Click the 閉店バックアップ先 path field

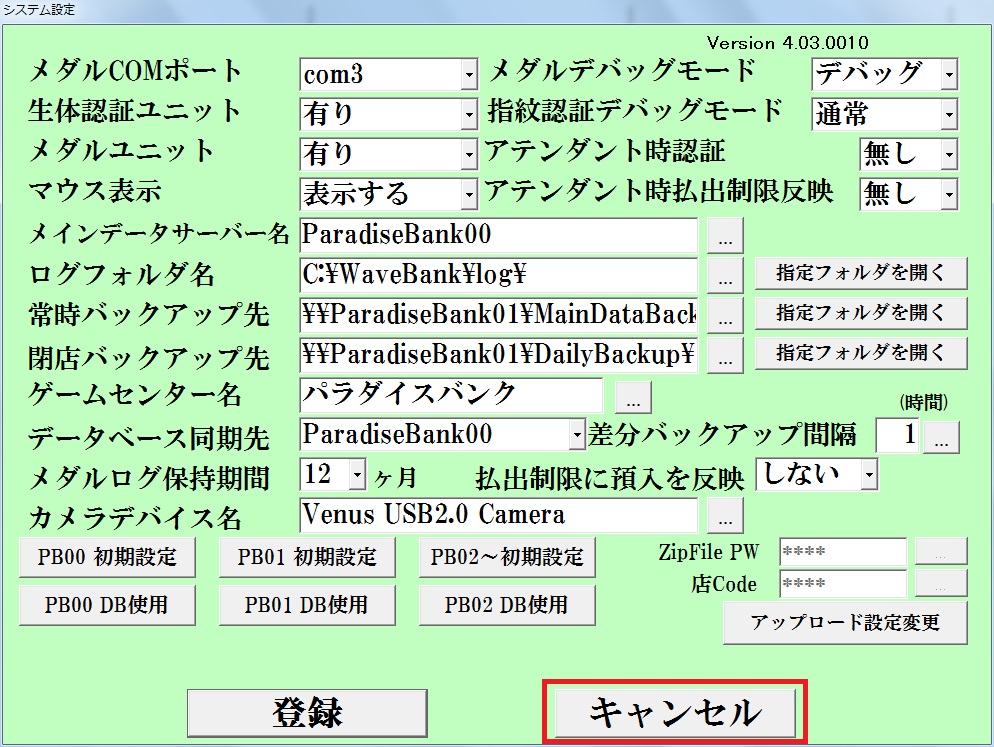(x=499, y=355)
